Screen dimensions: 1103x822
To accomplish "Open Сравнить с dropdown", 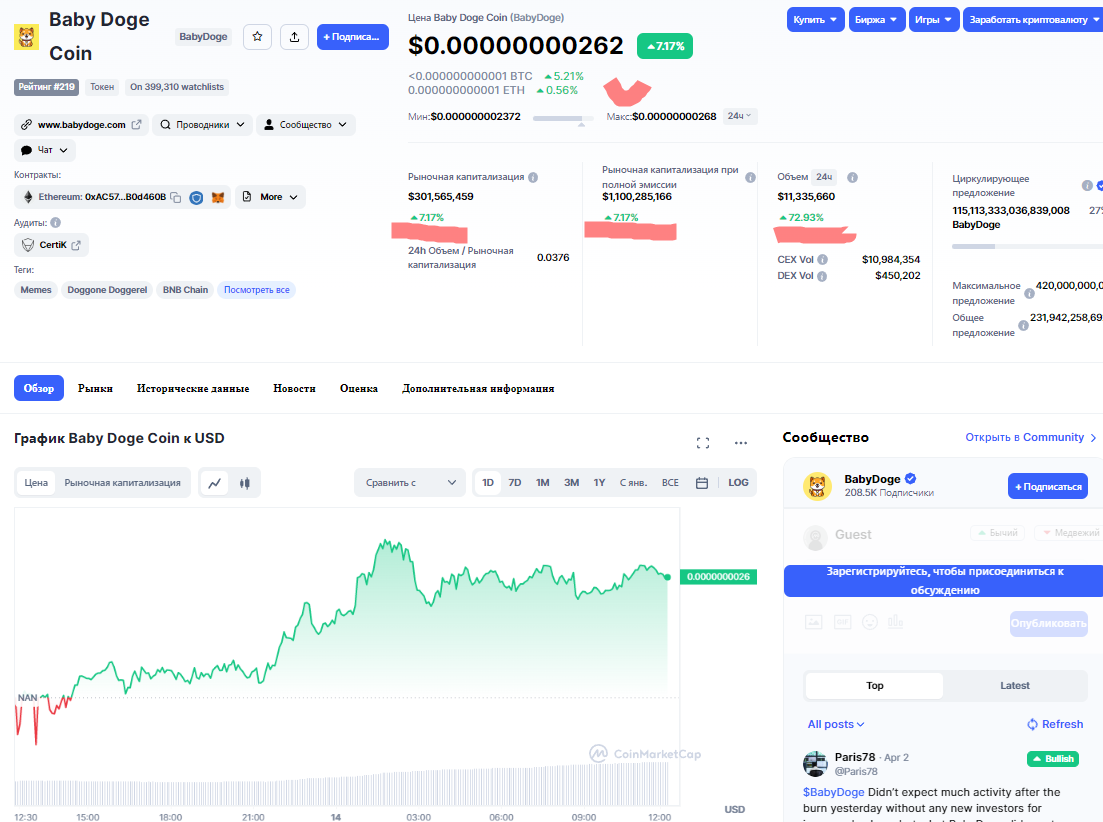I will [x=410, y=483].
